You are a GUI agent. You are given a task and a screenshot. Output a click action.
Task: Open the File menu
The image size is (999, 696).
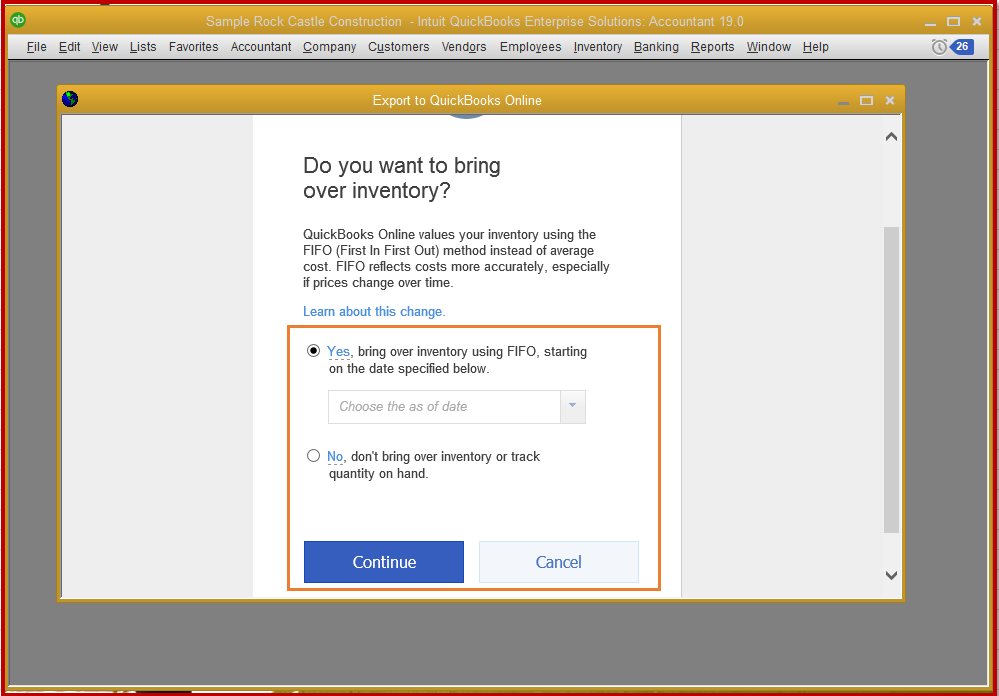coord(36,47)
